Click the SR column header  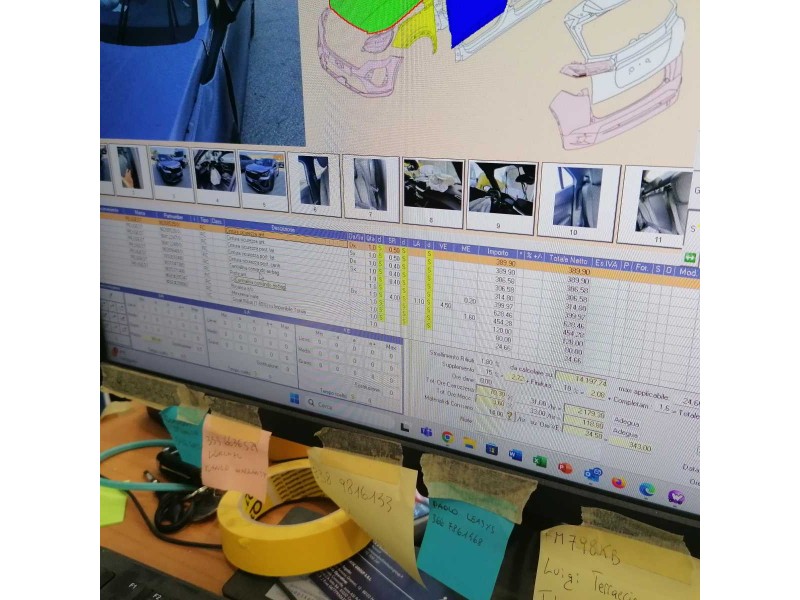392,241
